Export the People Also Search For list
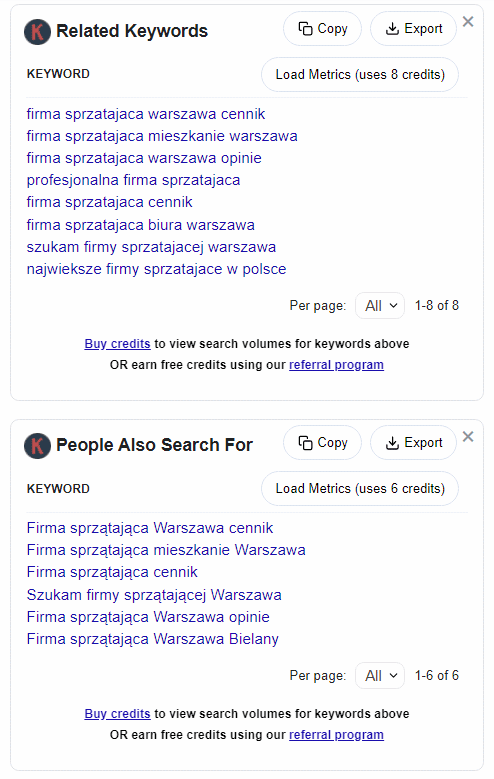 coord(413,443)
